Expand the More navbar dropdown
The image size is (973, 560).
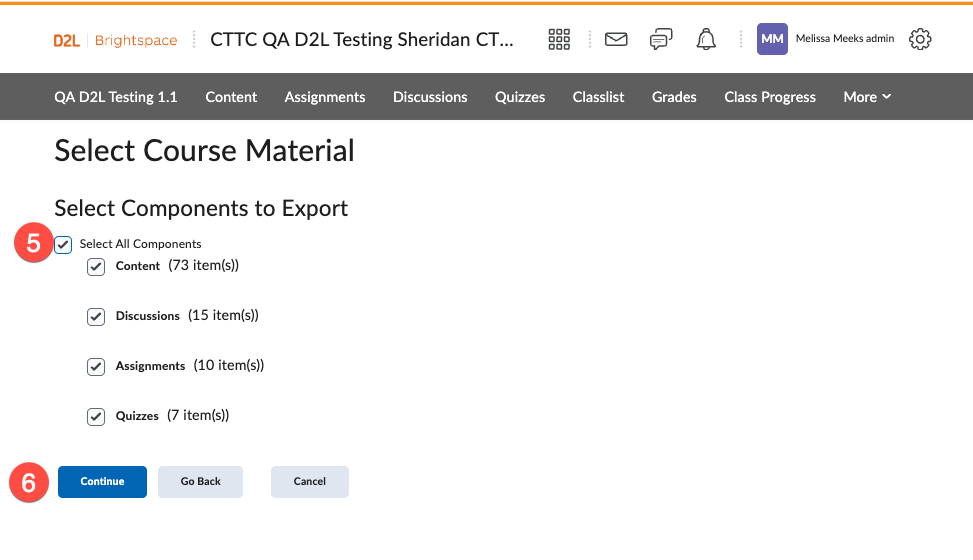pos(866,97)
